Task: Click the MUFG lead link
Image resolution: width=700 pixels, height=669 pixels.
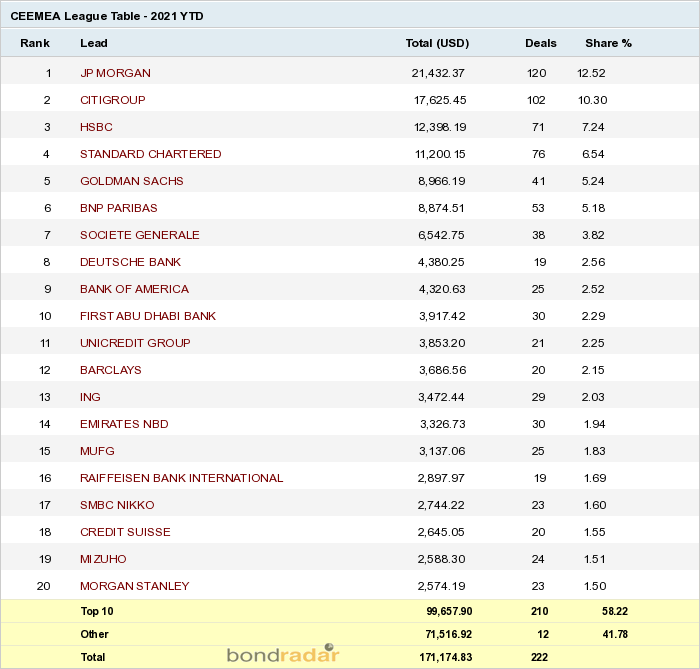Action: coord(97,451)
